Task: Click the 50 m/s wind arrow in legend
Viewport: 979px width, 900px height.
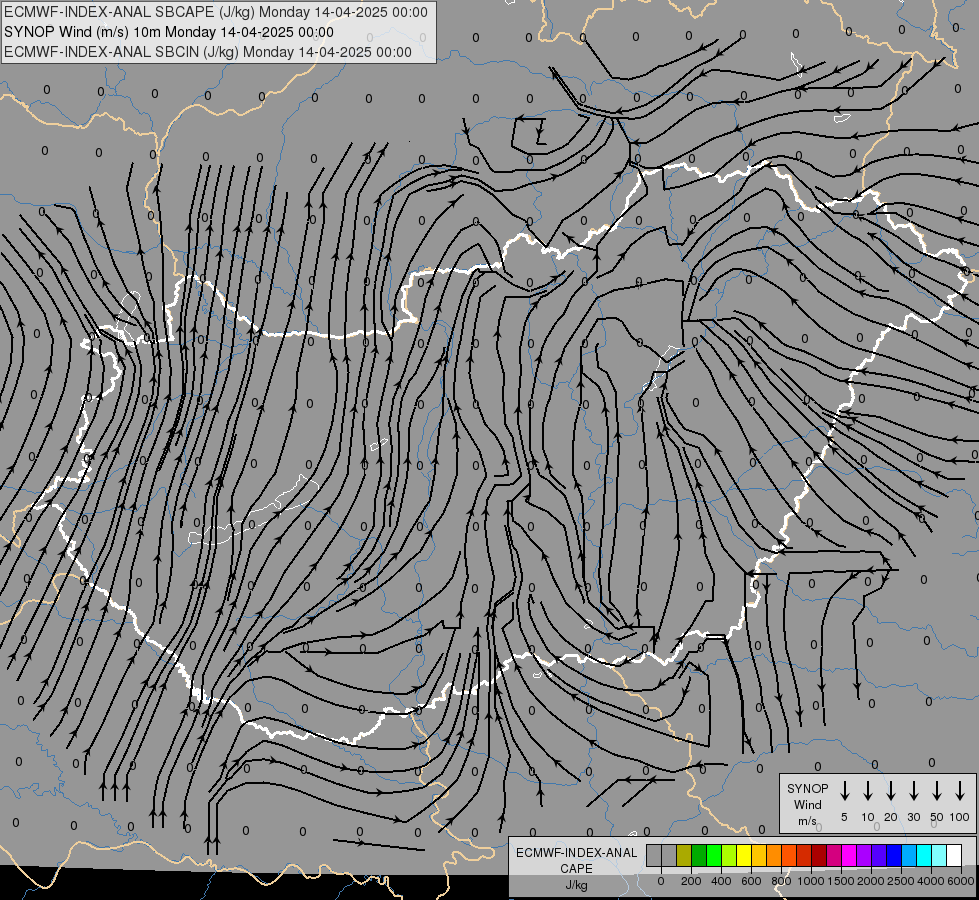Action: click(937, 791)
